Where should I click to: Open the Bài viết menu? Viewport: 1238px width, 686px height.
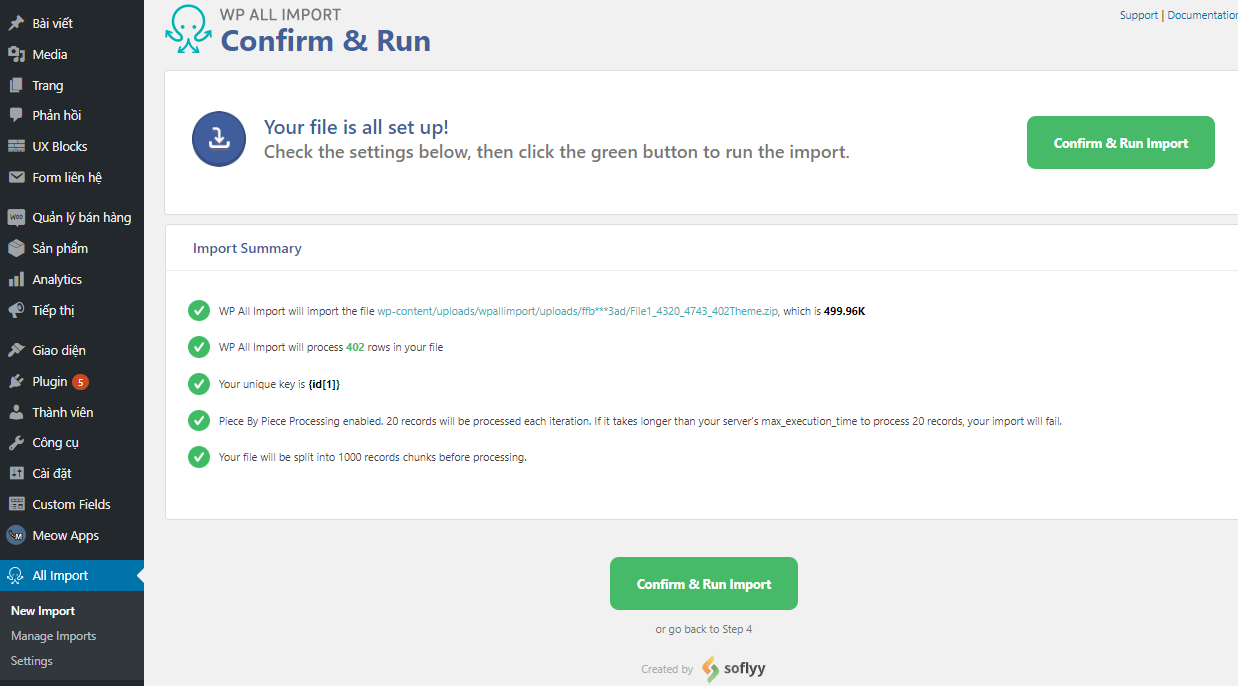52,23
